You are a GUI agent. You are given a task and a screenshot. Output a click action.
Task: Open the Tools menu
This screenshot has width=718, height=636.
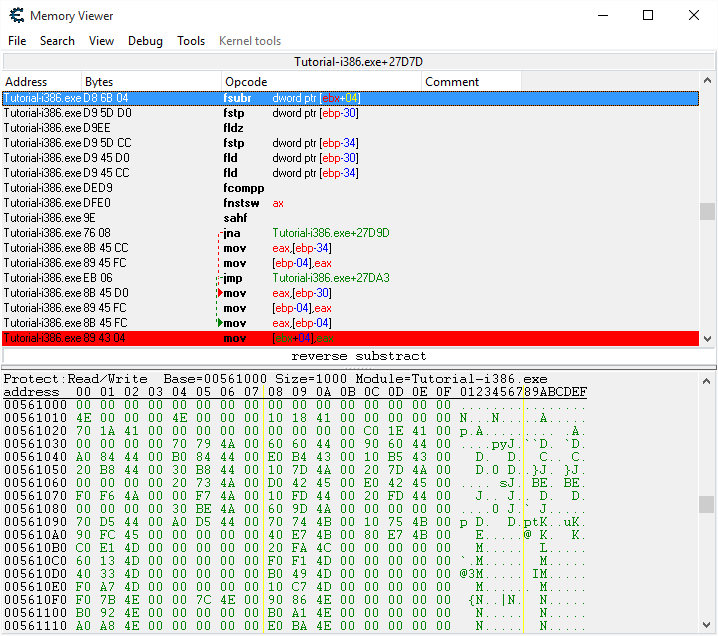click(191, 41)
